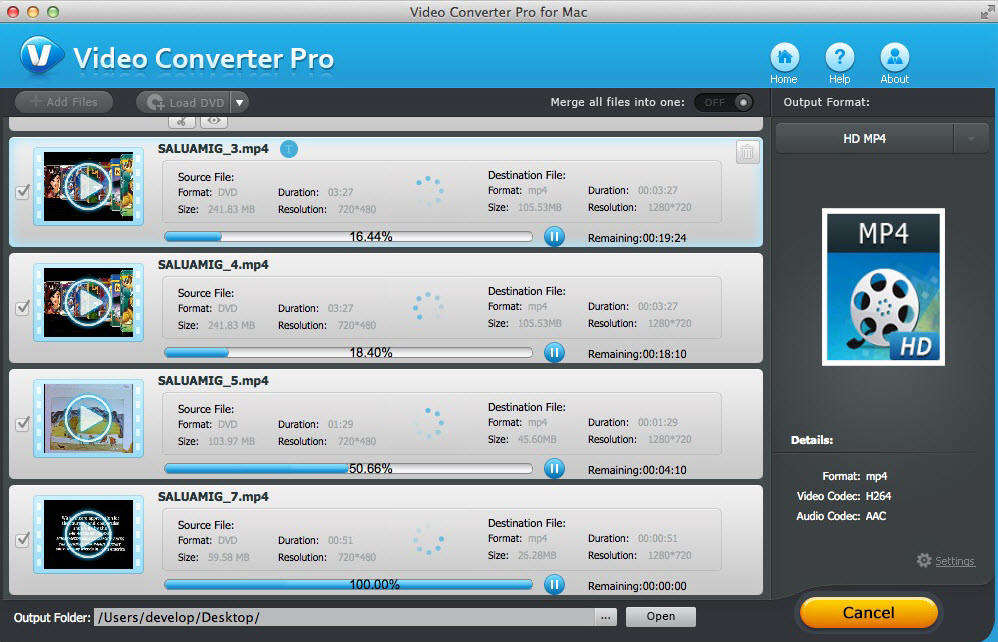This screenshot has width=998, height=642.
Task: Click the Load DVD button
Action: (184, 102)
